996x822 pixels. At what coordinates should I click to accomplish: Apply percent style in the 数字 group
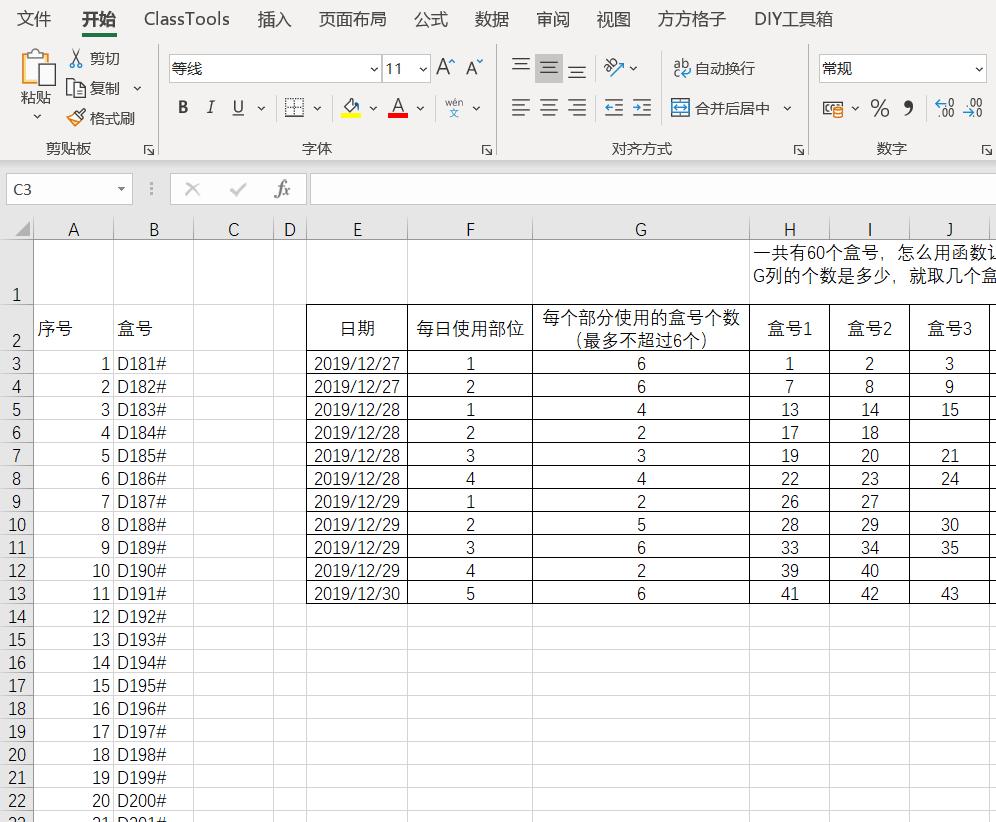[x=879, y=108]
